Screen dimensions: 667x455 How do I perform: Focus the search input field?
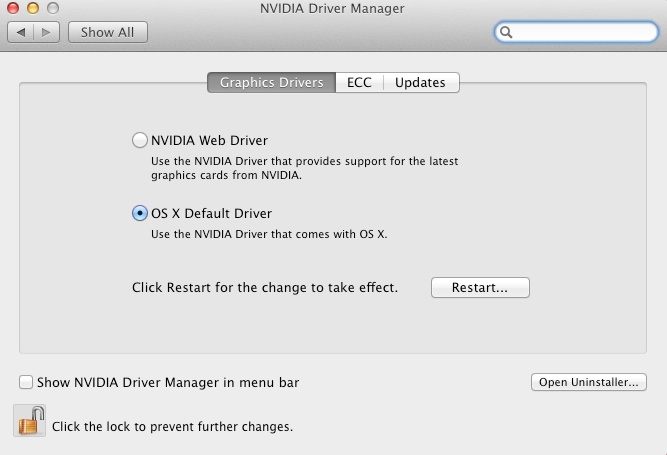pyautogui.click(x=576, y=32)
